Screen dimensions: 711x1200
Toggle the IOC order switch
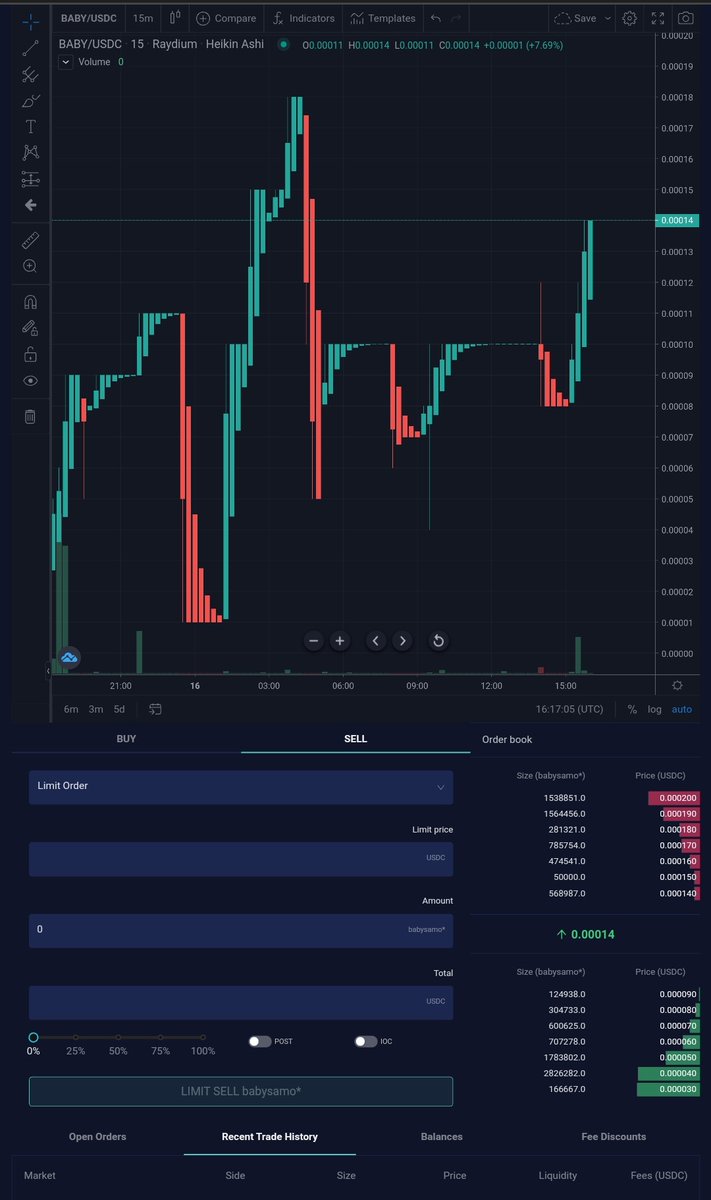coord(366,1041)
